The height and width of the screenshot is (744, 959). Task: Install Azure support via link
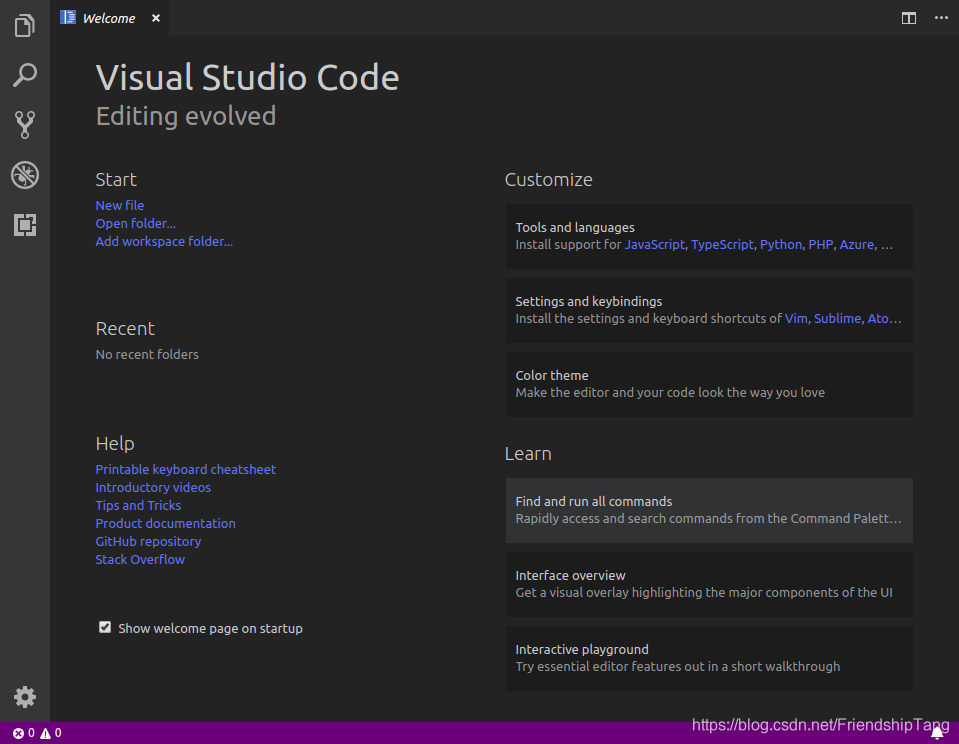pyautogui.click(x=856, y=245)
